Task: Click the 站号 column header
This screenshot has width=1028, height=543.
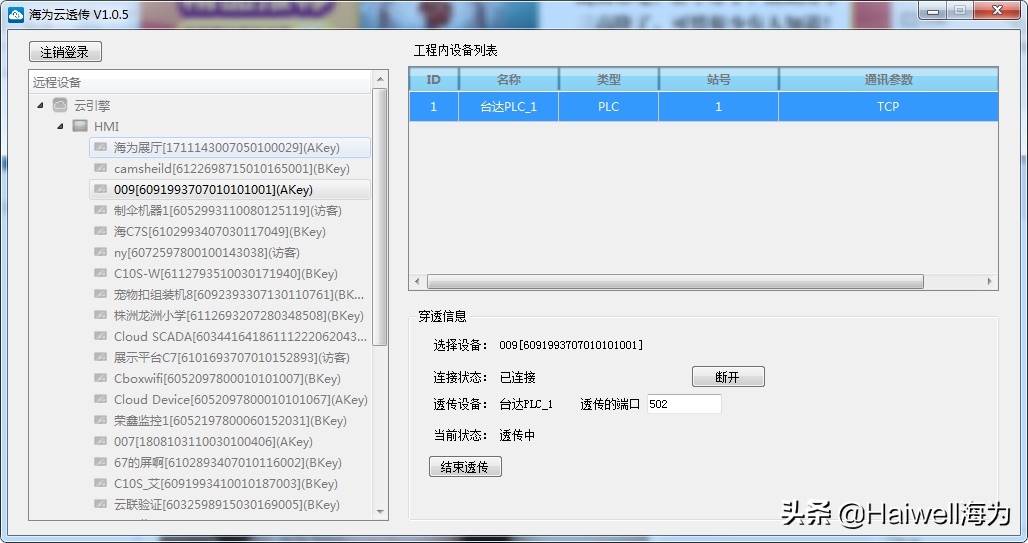Action: (719, 79)
